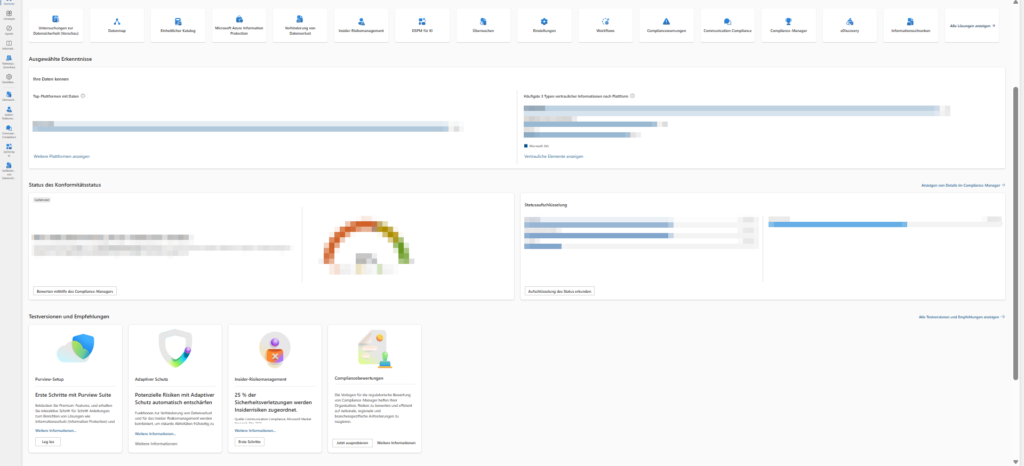Click 'Jetzt ausprobieren' on Compliancebewertungen card
Screen dimensions: 1024x466
coord(350,441)
